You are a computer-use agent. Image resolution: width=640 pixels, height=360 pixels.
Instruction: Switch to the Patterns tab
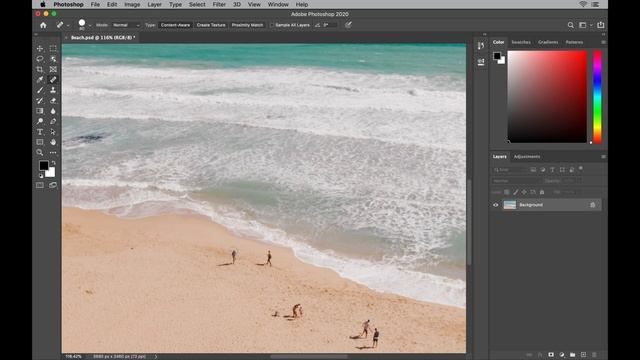[x=574, y=42]
